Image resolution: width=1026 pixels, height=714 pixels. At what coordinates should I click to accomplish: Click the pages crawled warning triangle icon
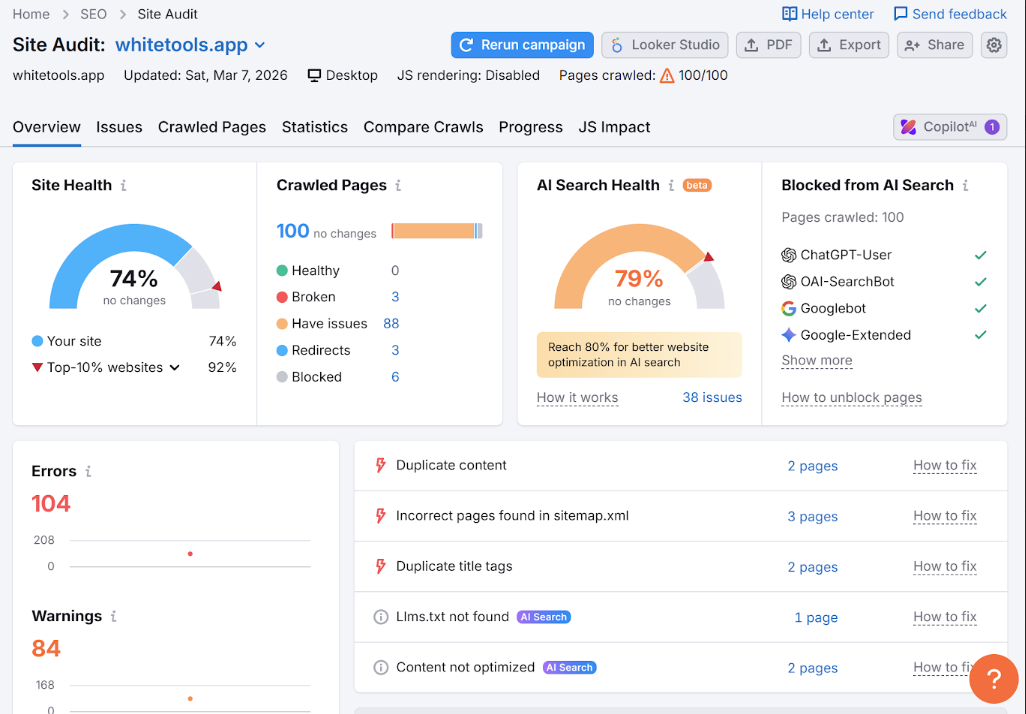(x=667, y=76)
